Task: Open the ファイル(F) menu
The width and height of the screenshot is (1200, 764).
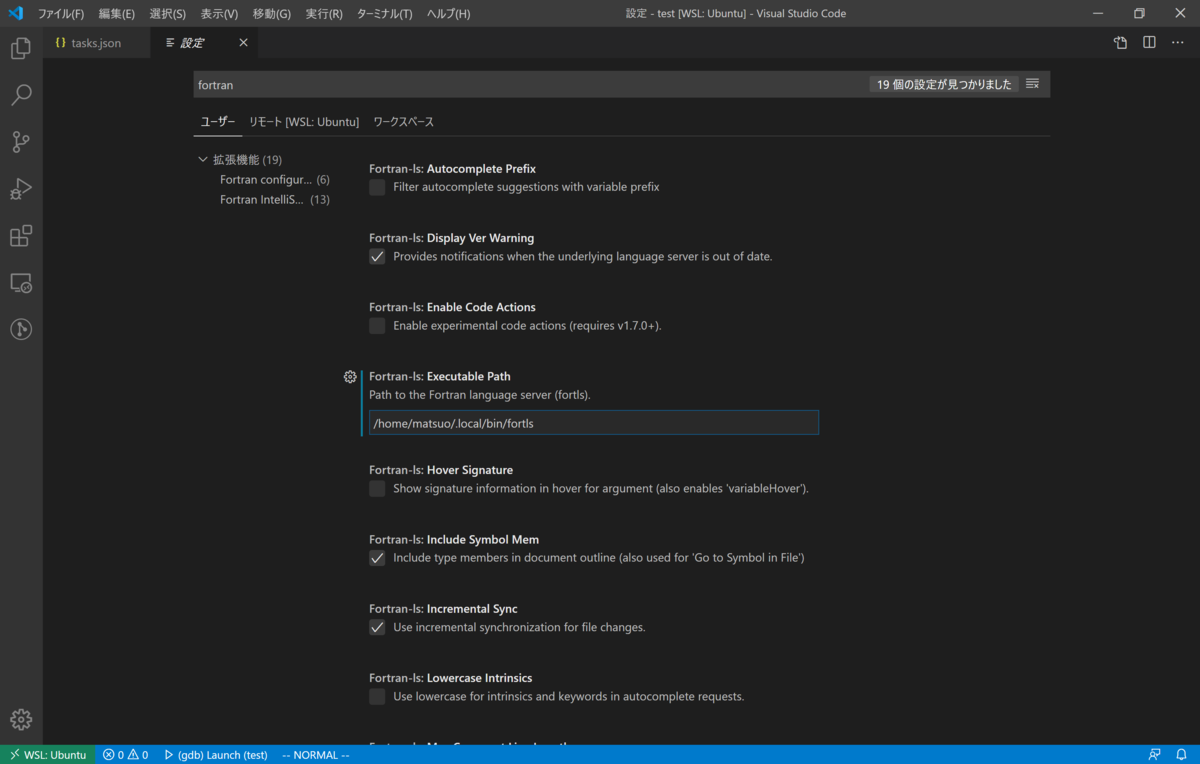Action: [x=61, y=14]
